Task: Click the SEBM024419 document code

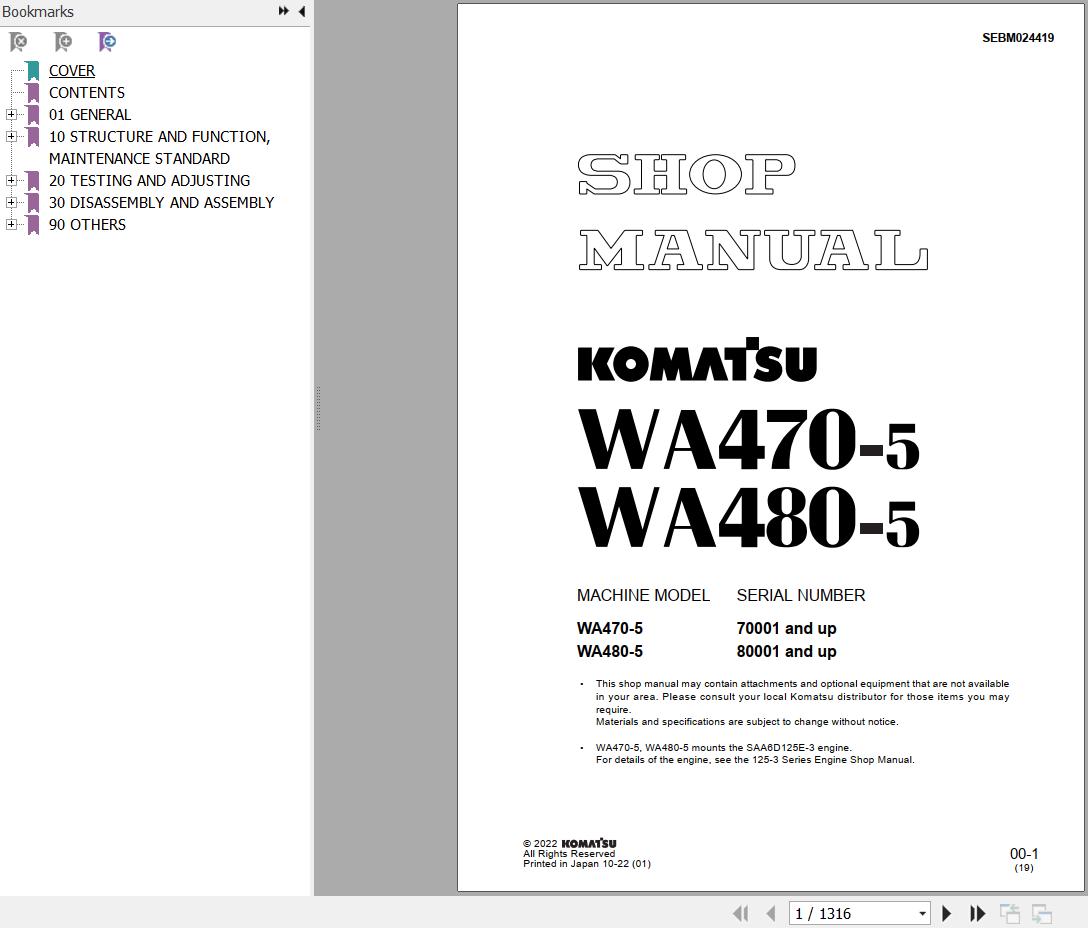Action: (1017, 38)
